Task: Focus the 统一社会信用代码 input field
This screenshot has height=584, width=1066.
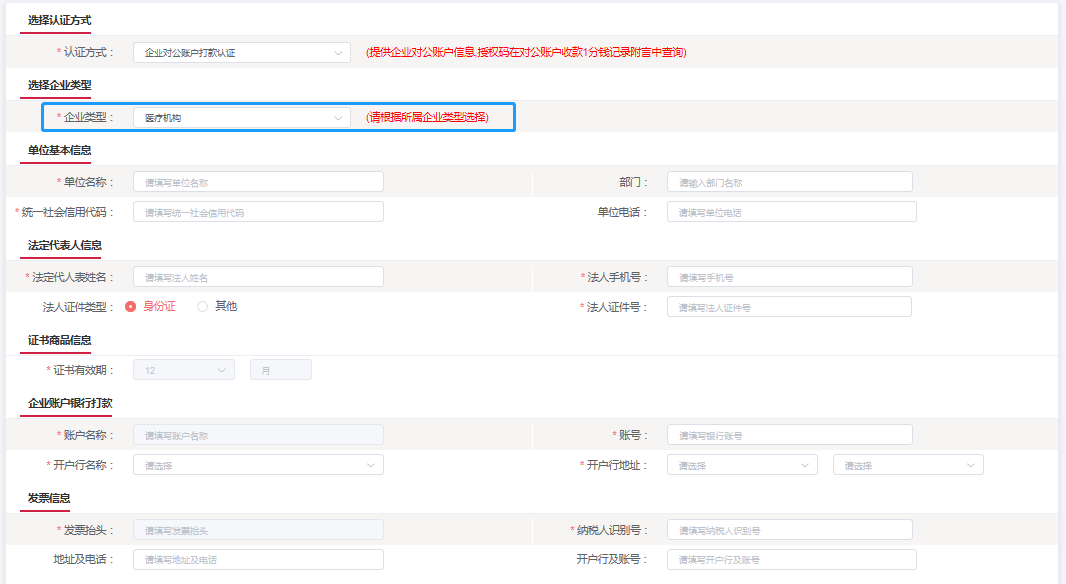Action: pos(258,212)
